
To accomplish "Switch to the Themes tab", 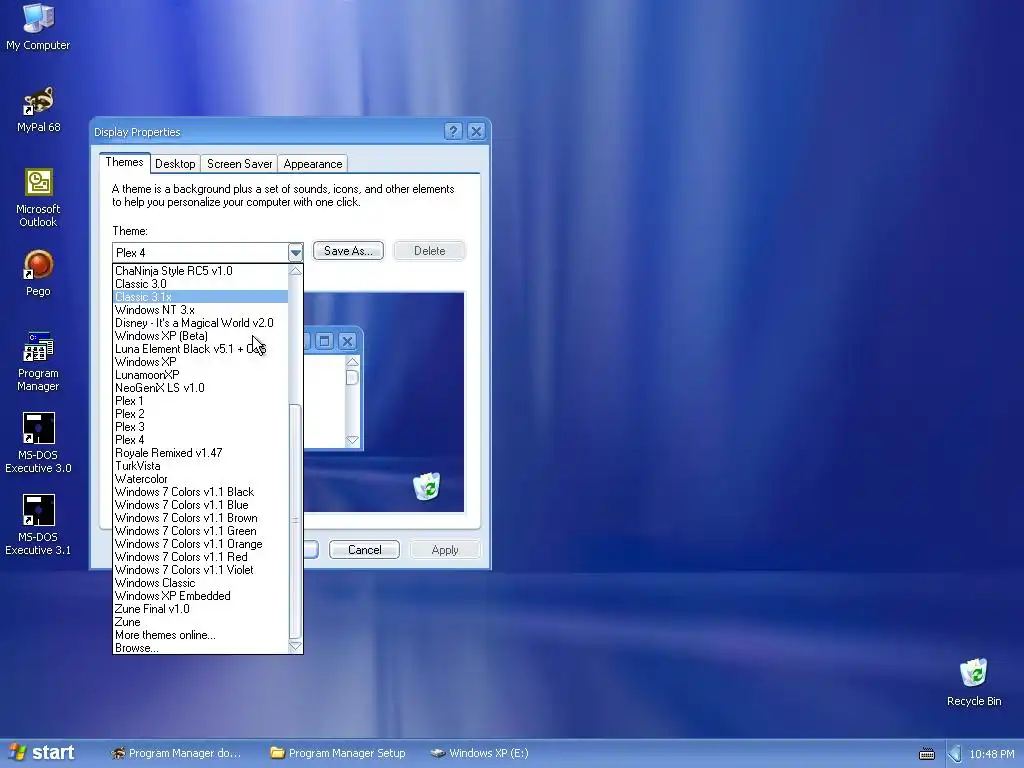I will point(124,163).
